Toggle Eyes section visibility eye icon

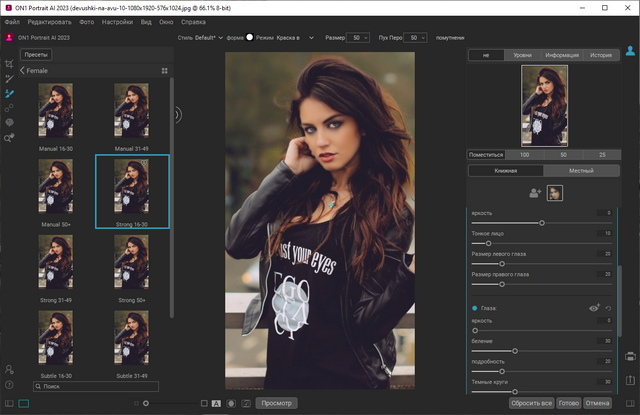(593, 309)
